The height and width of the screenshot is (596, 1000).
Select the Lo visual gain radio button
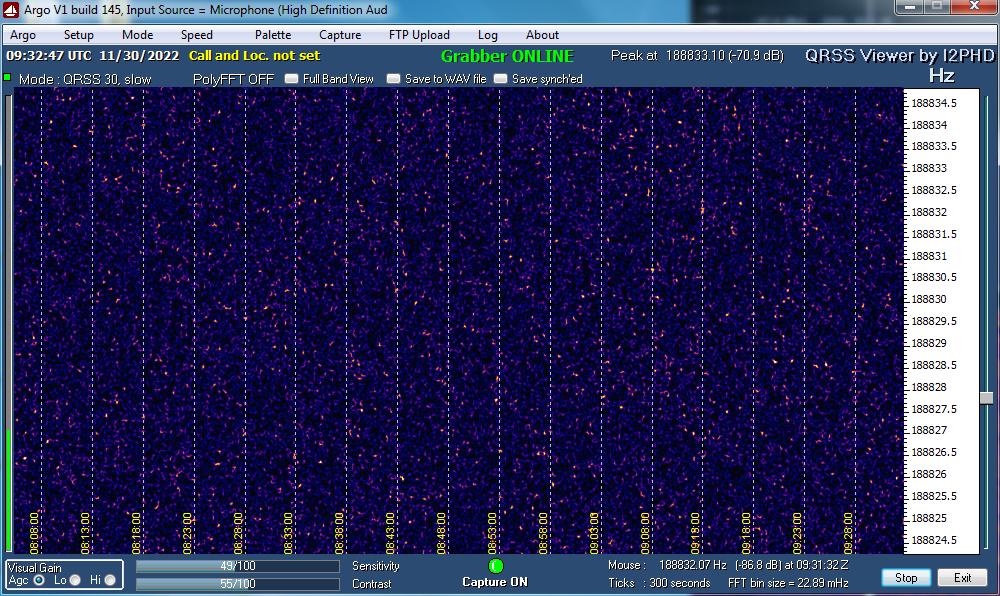coord(75,580)
